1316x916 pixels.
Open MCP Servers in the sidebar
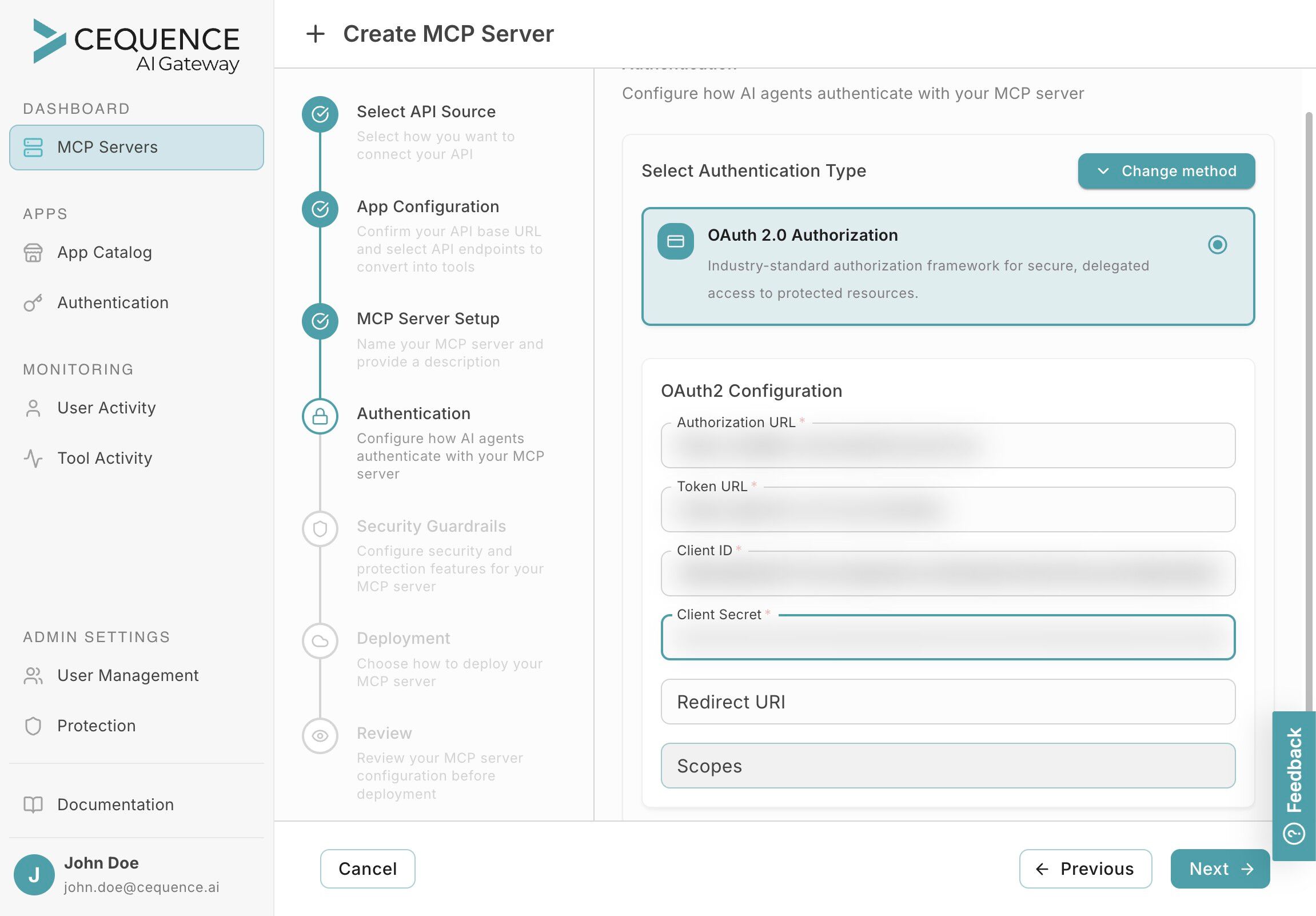click(x=137, y=148)
